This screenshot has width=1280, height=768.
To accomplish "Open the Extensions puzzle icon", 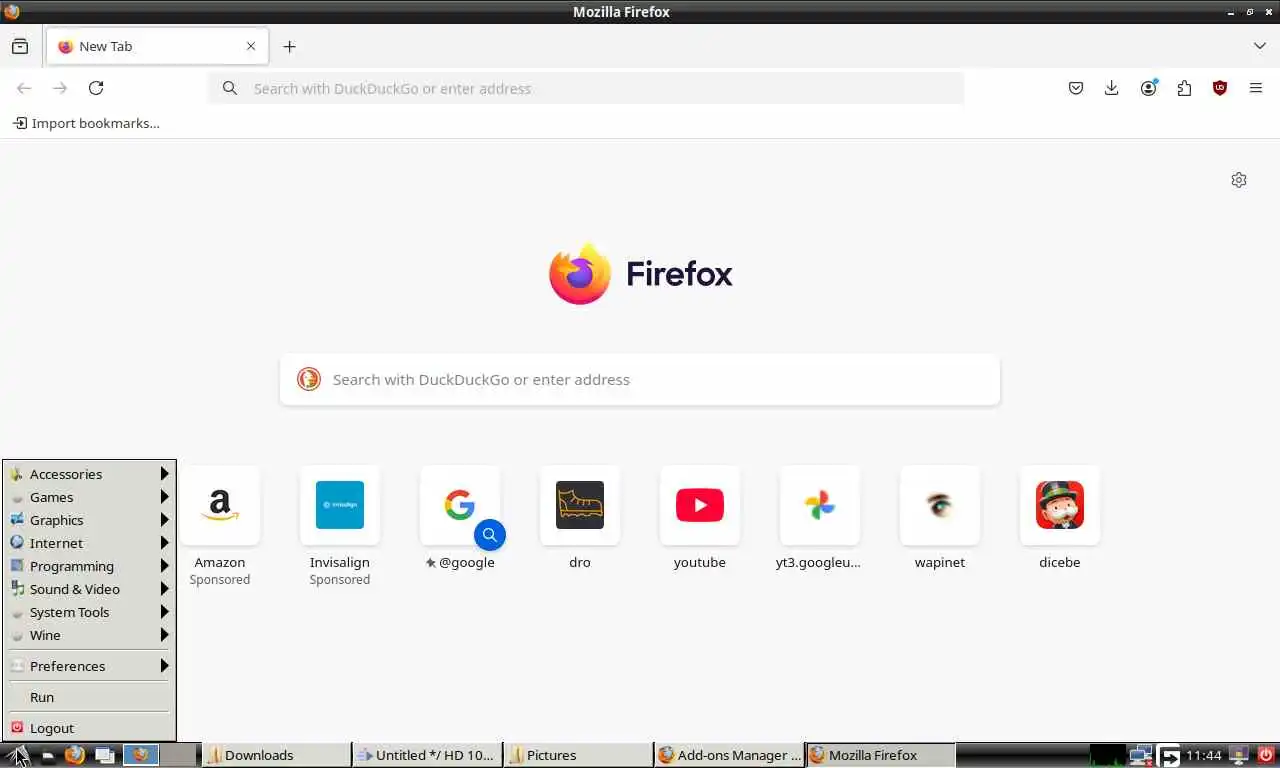I will (1184, 88).
